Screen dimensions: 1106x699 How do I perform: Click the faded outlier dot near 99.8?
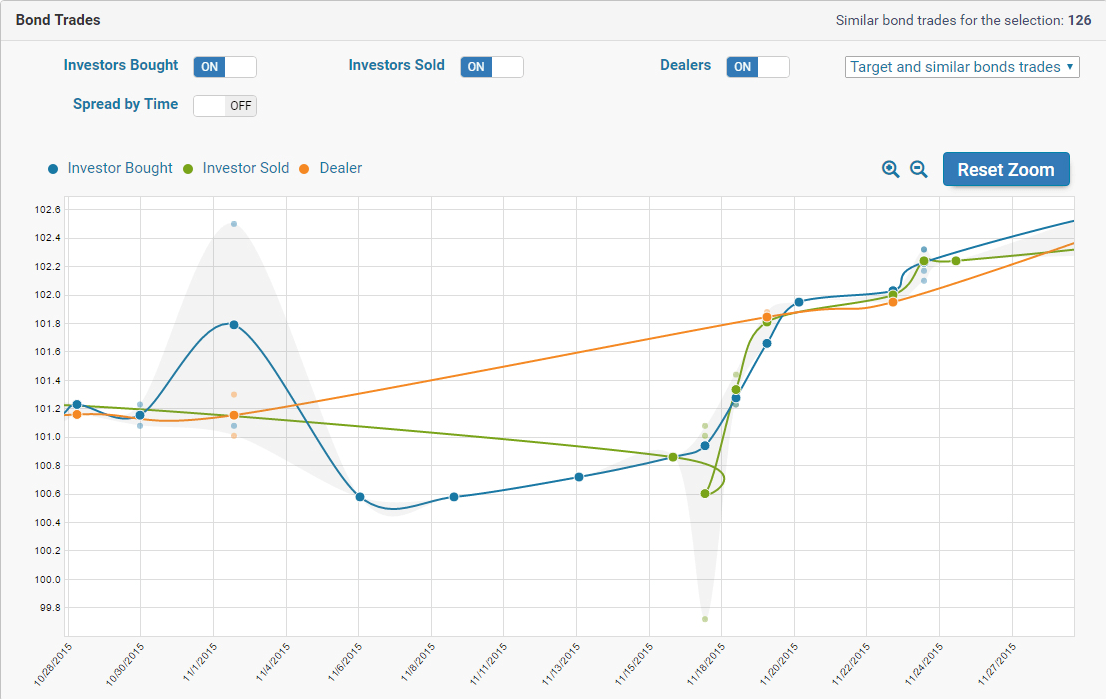click(705, 619)
